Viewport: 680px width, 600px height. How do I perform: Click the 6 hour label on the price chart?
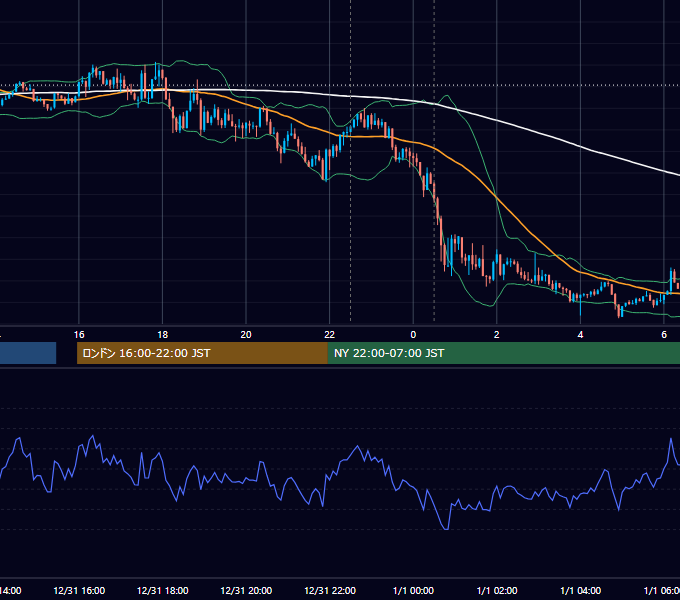click(664, 335)
